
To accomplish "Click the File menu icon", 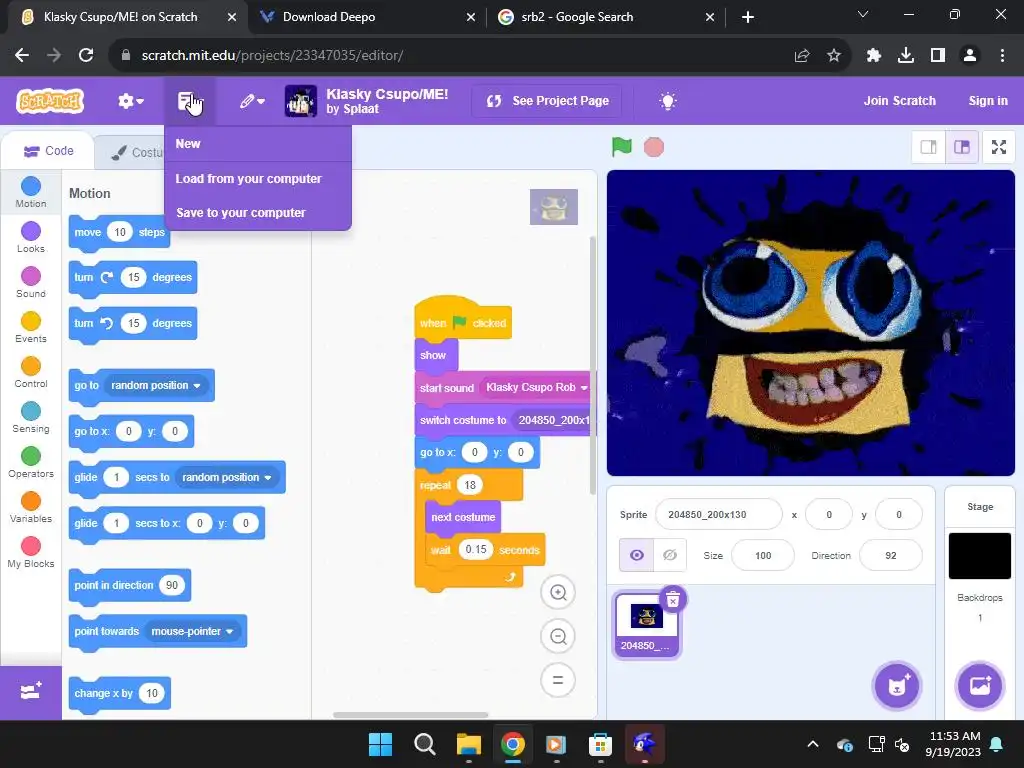I will [x=189, y=101].
